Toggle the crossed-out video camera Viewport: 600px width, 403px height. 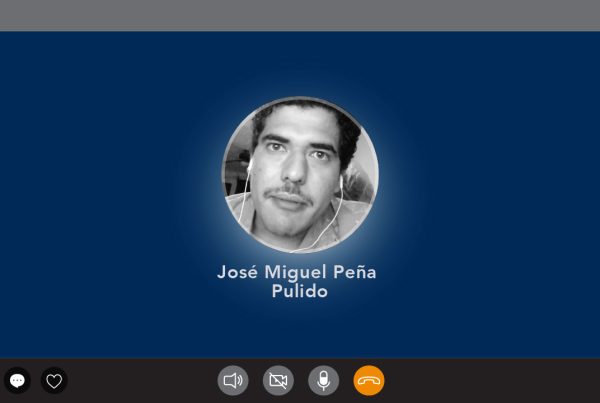pyautogui.click(x=278, y=380)
